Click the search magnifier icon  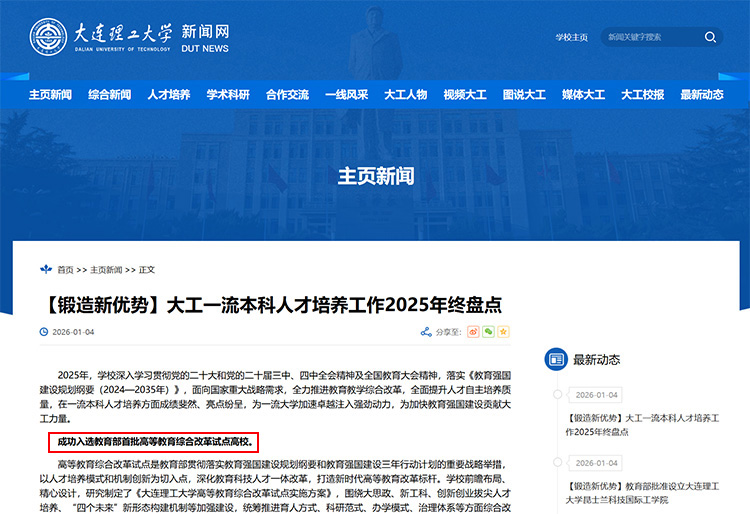point(710,37)
